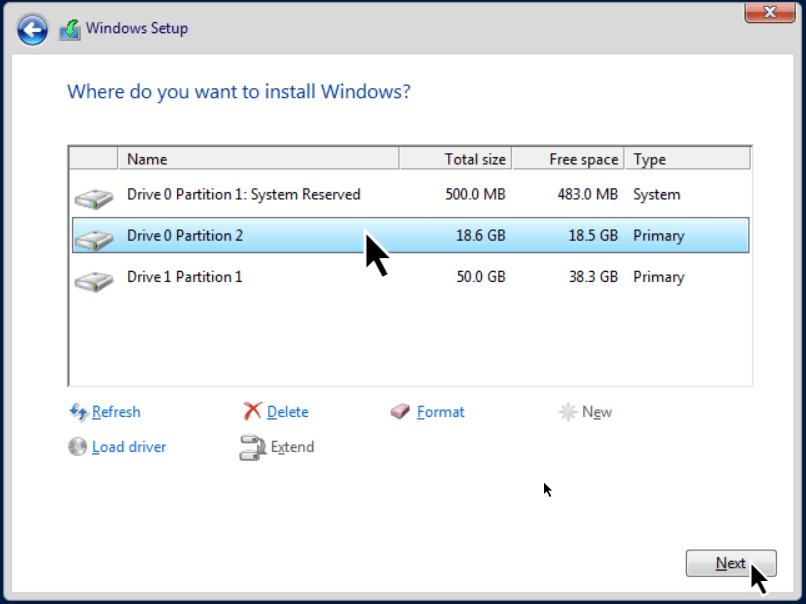Click the drive icon for Drive 1 Partition 1
The image size is (806, 604).
94,281
